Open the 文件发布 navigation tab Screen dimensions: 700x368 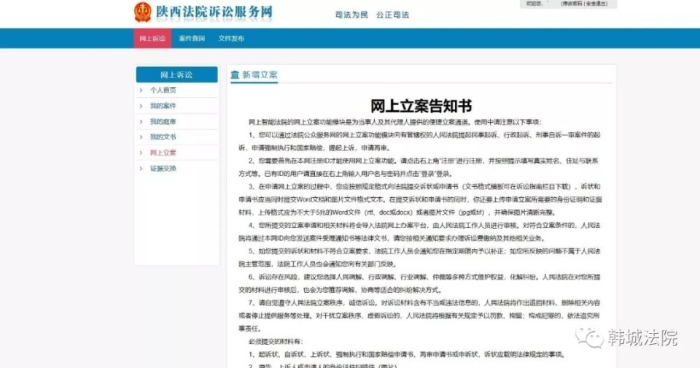231,38
